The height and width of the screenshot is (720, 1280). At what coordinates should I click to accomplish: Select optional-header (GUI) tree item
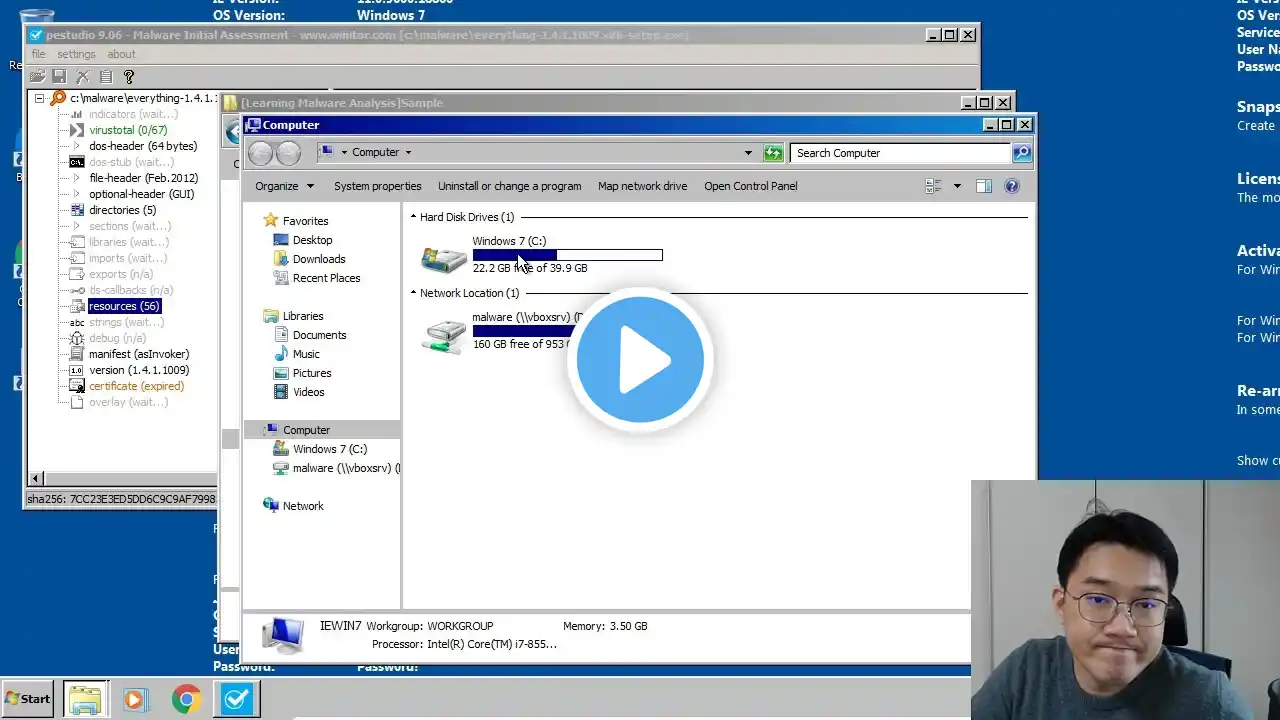click(141, 194)
